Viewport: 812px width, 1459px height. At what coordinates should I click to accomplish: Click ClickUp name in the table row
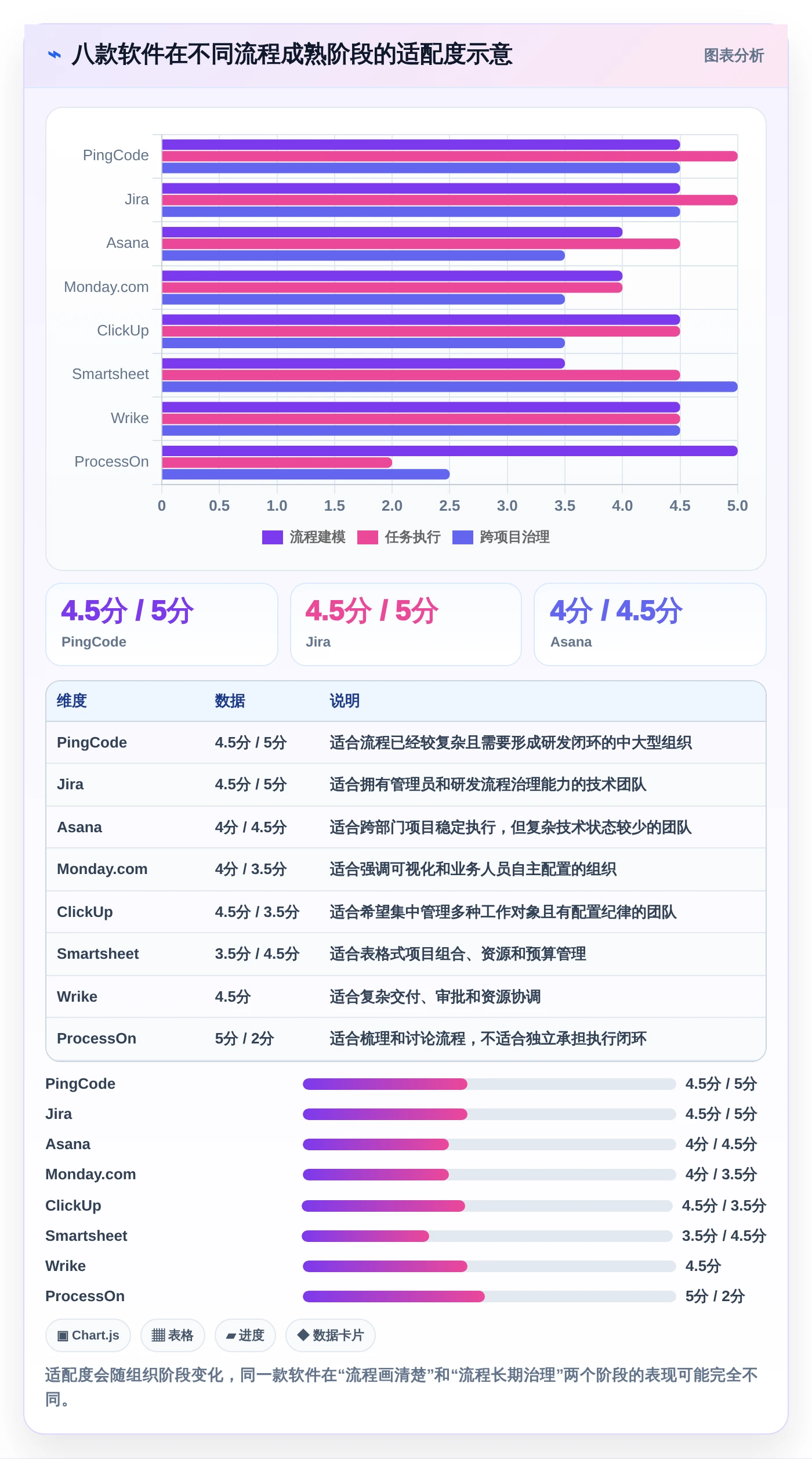(85, 912)
